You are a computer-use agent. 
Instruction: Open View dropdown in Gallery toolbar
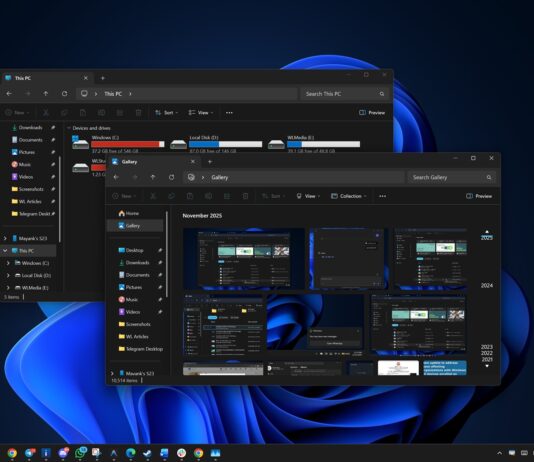pyautogui.click(x=308, y=196)
